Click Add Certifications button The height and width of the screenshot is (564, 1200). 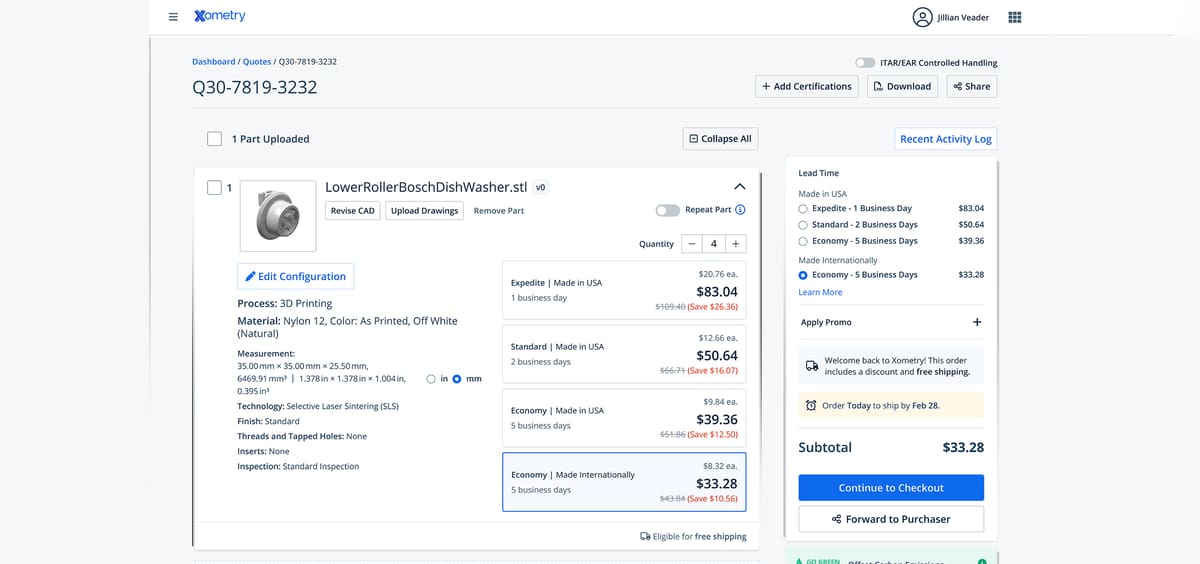(806, 86)
